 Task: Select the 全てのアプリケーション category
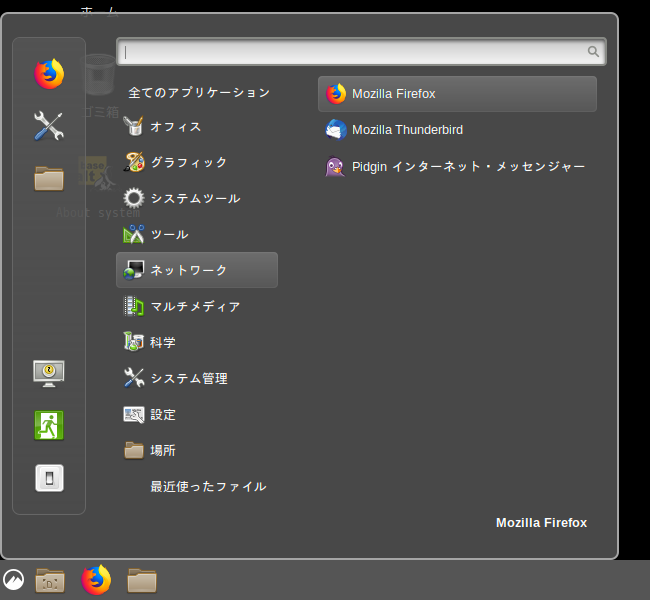pos(199,92)
